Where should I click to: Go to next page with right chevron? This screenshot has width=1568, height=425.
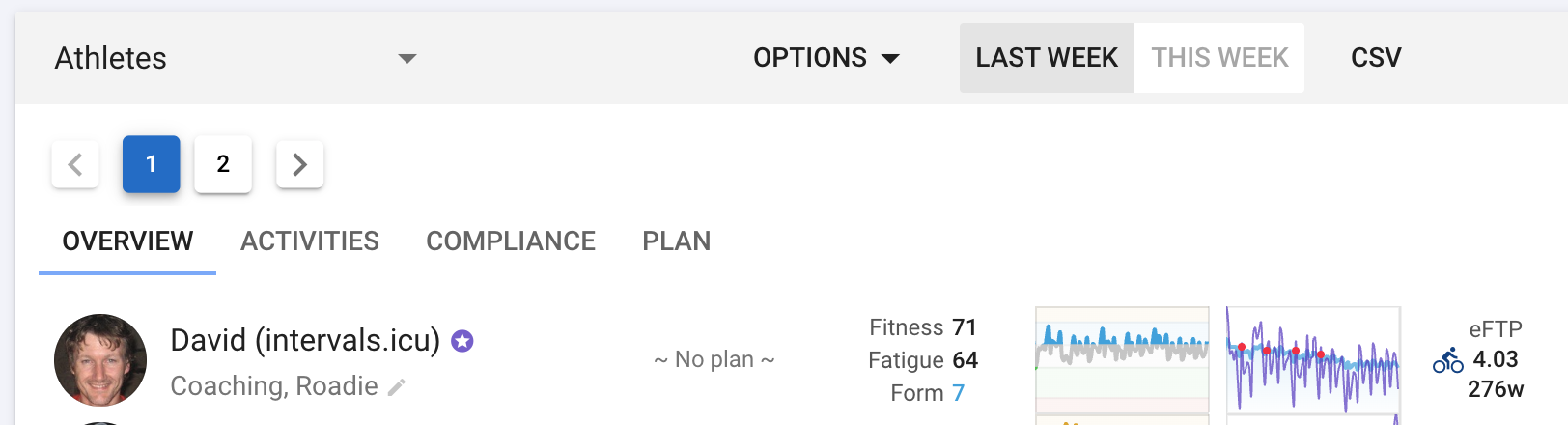coord(300,164)
